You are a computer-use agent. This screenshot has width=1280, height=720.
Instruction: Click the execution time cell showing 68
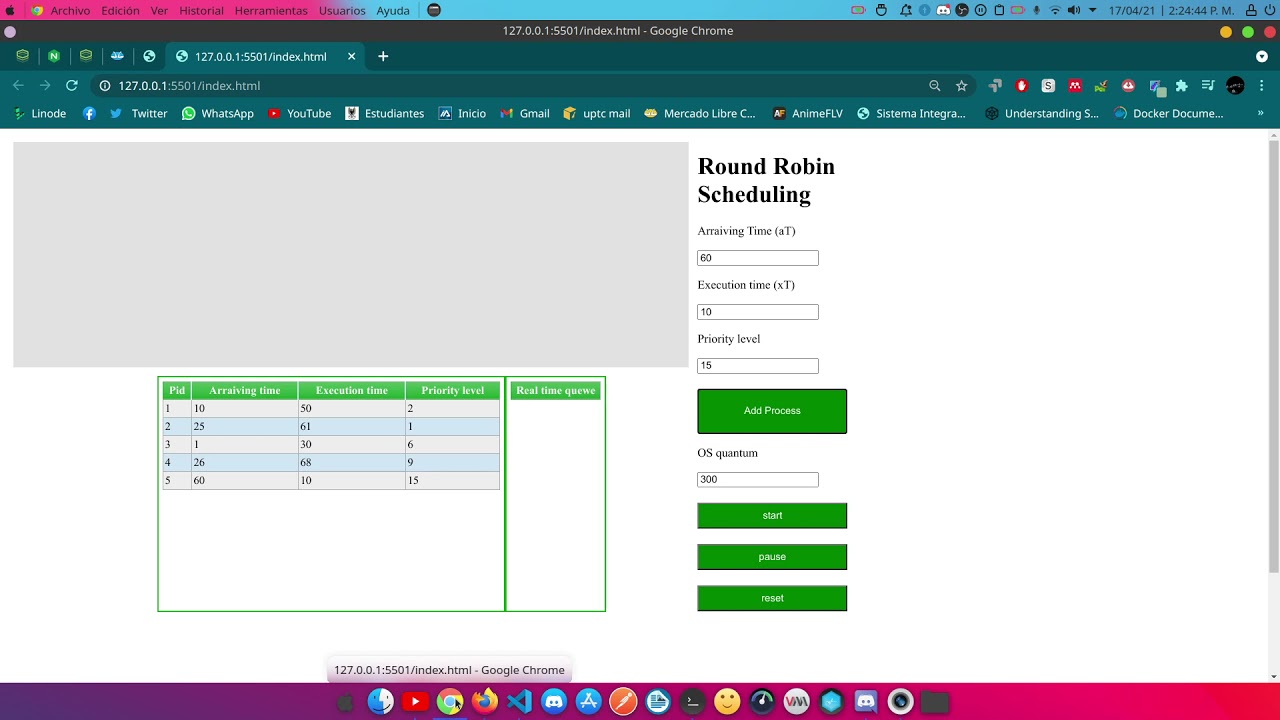[x=351, y=463]
